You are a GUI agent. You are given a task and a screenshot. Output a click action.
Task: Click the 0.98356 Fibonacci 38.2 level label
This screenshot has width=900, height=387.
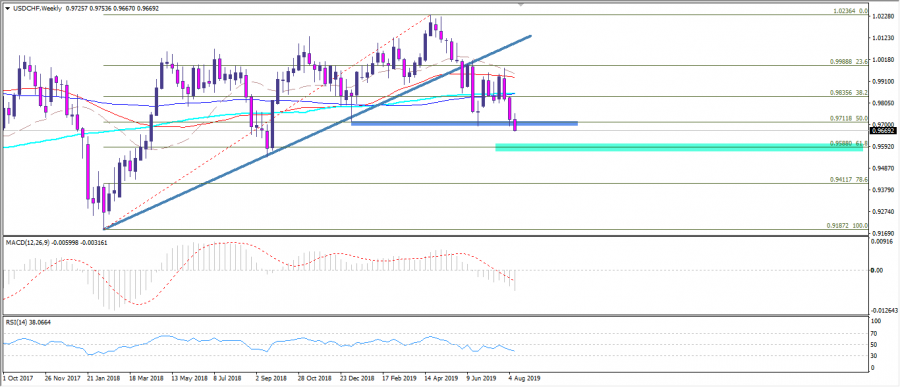[849, 92]
